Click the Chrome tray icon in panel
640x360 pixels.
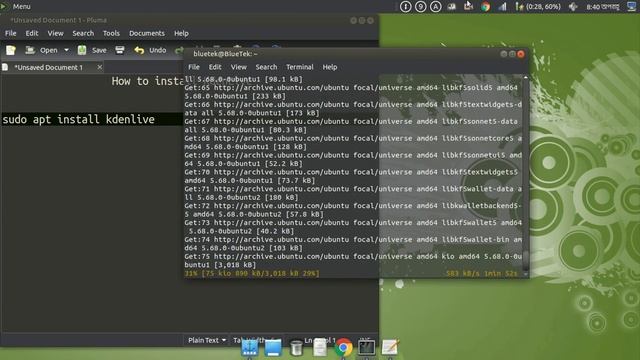(485, 7)
